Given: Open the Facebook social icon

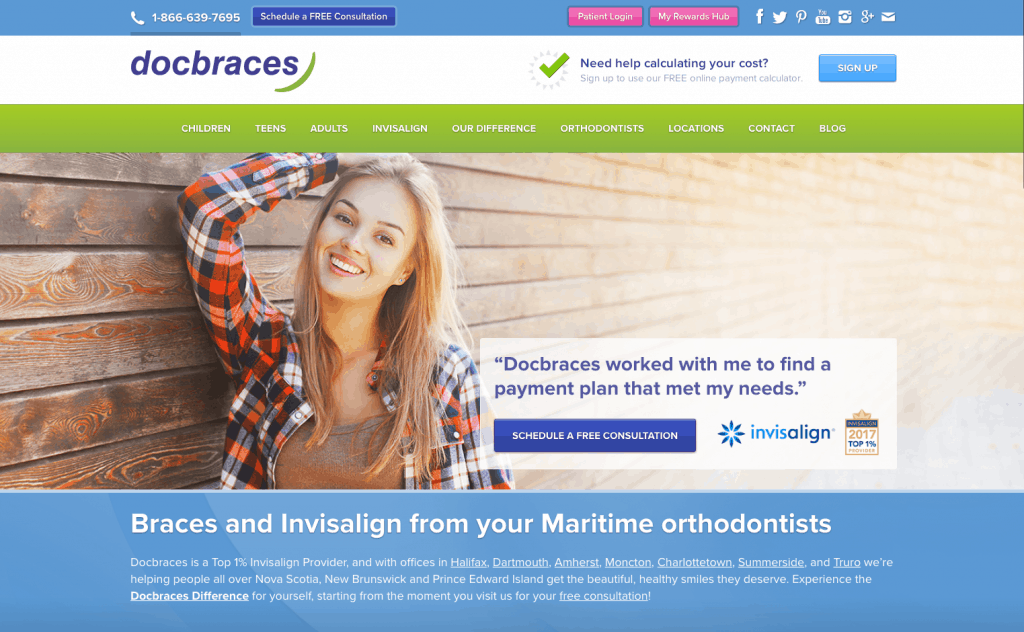Looking at the screenshot, I should coord(759,17).
